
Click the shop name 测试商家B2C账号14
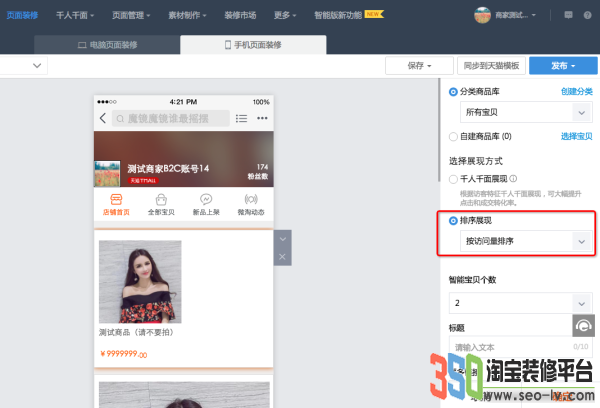coord(168,168)
